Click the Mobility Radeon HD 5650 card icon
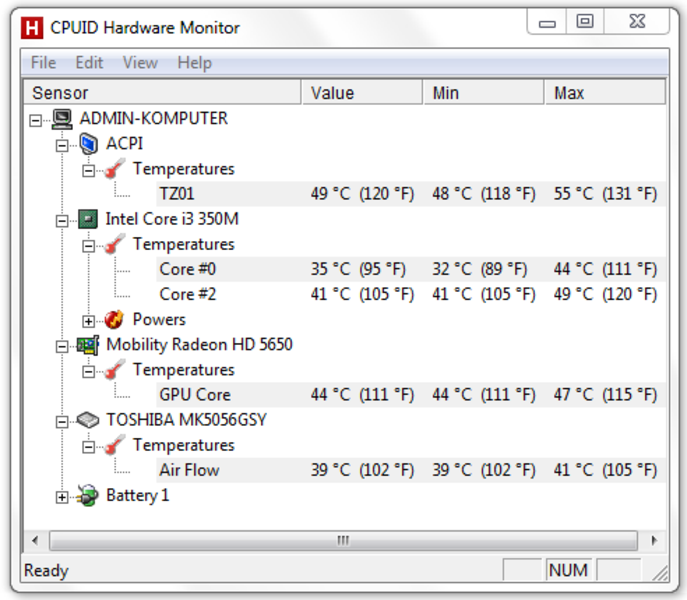 point(88,345)
